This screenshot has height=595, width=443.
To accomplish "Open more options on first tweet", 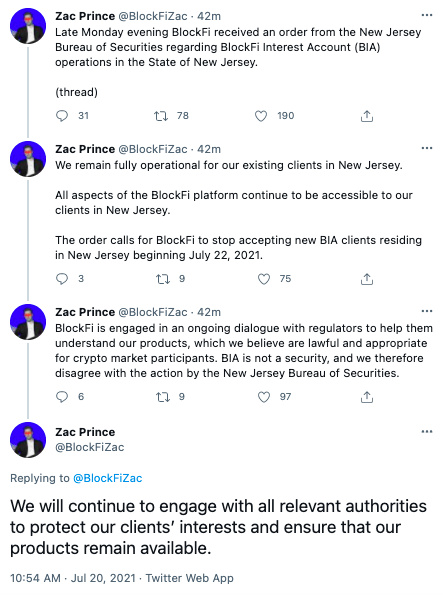I will click(x=427, y=15).
